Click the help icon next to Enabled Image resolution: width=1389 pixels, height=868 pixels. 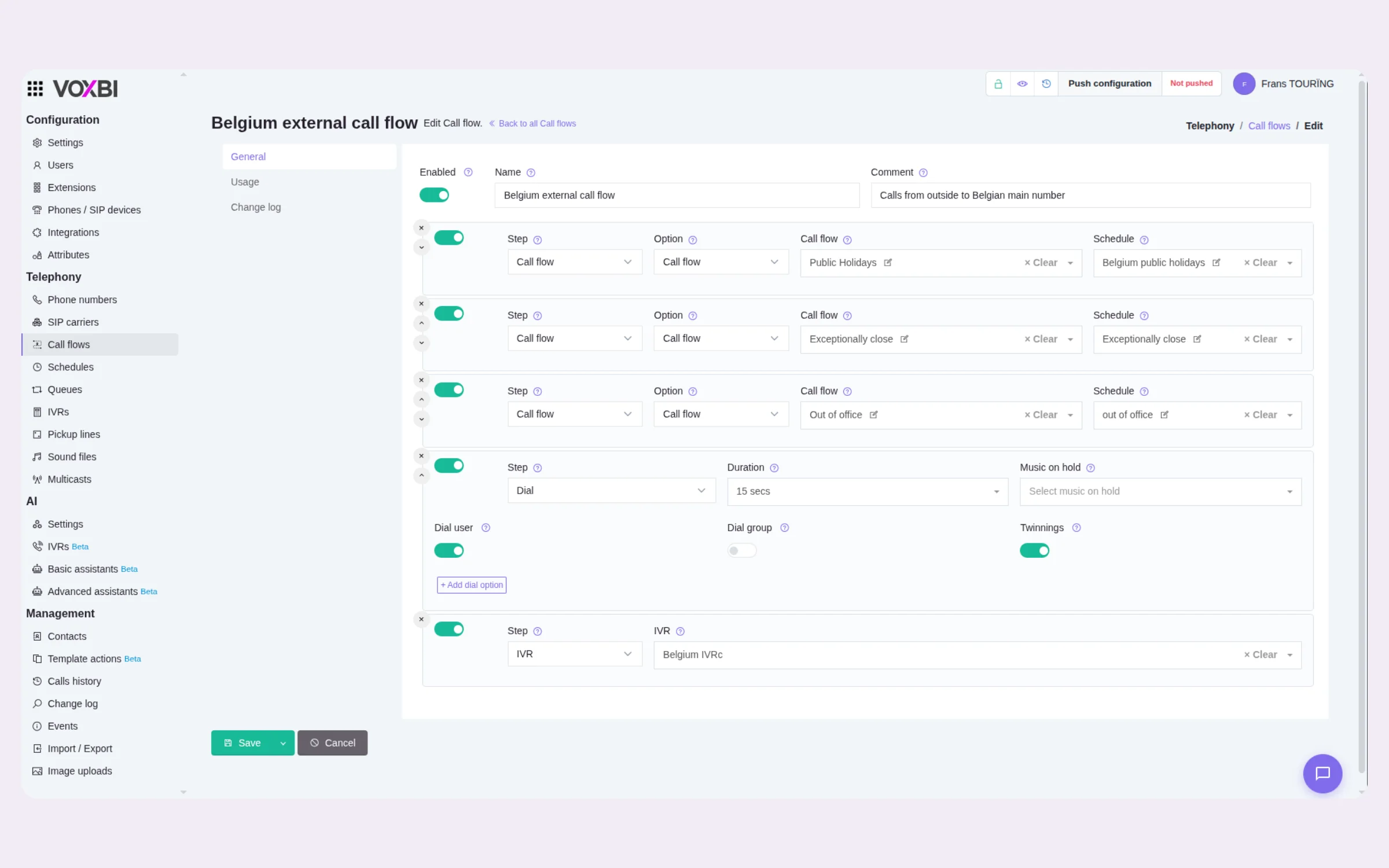tap(468, 172)
